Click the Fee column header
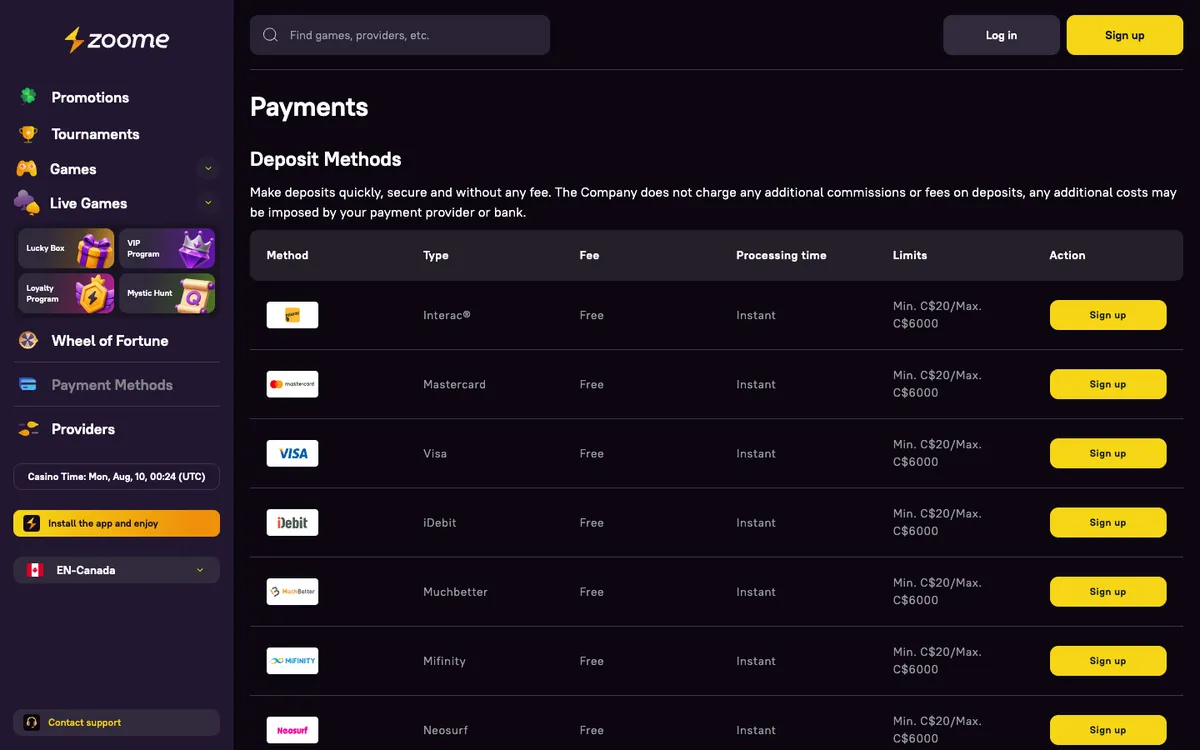This screenshot has height=750, width=1200. coord(590,255)
